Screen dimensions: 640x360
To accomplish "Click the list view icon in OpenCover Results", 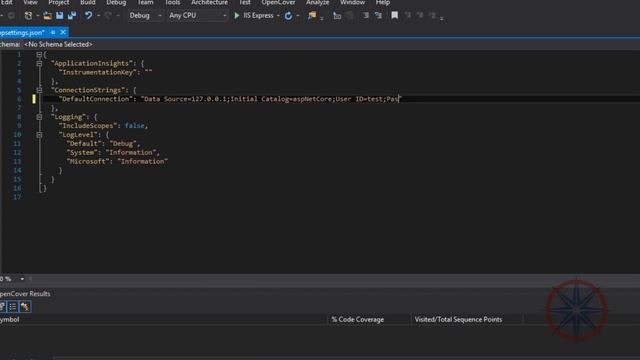I will (13, 307).
